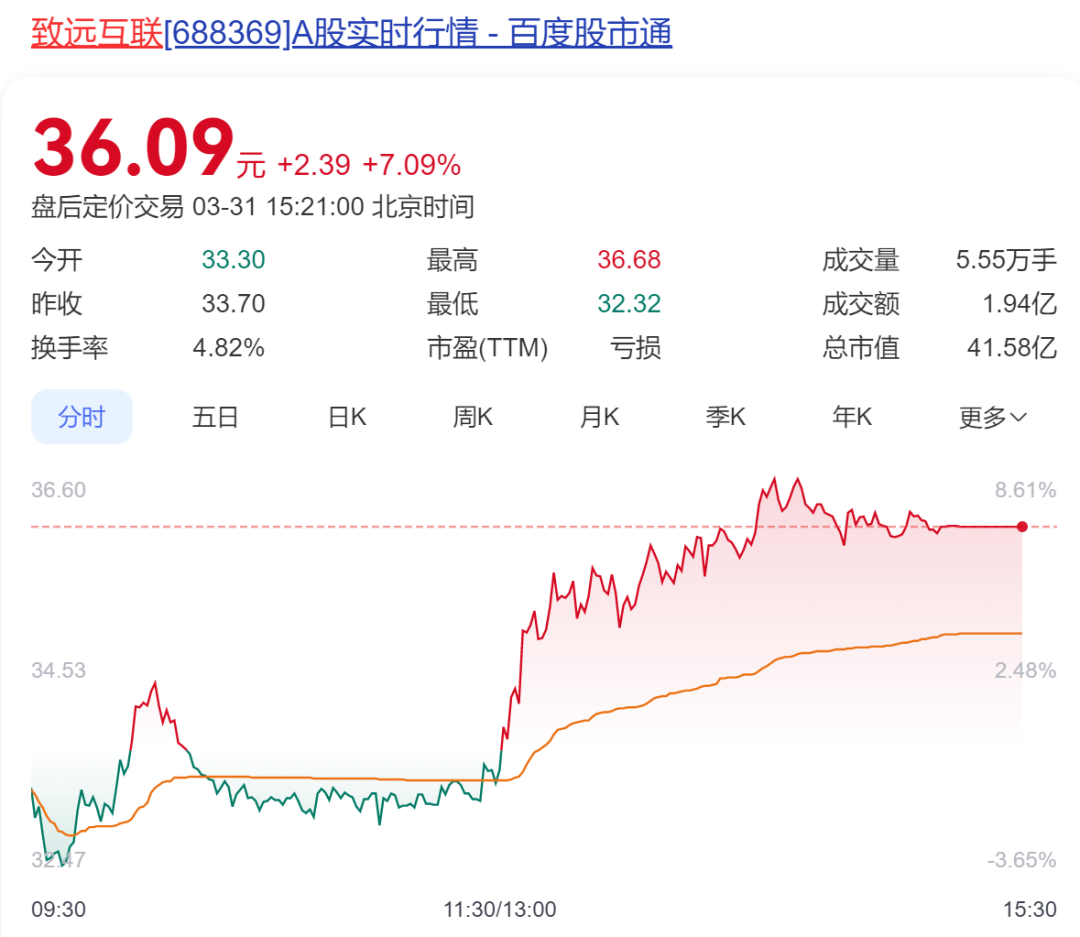Click the 市盈(TTM) value 亏损
1080x937 pixels.
[636, 347]
